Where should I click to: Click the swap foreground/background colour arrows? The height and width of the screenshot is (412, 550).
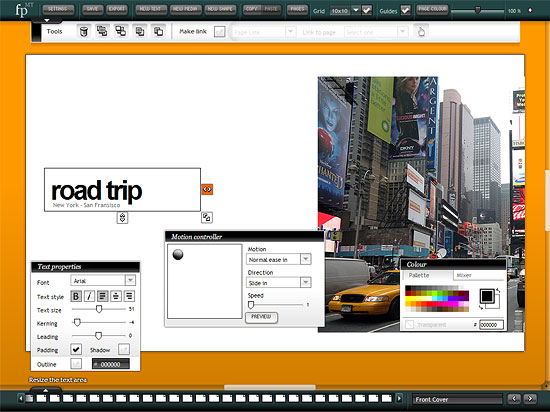498,291
